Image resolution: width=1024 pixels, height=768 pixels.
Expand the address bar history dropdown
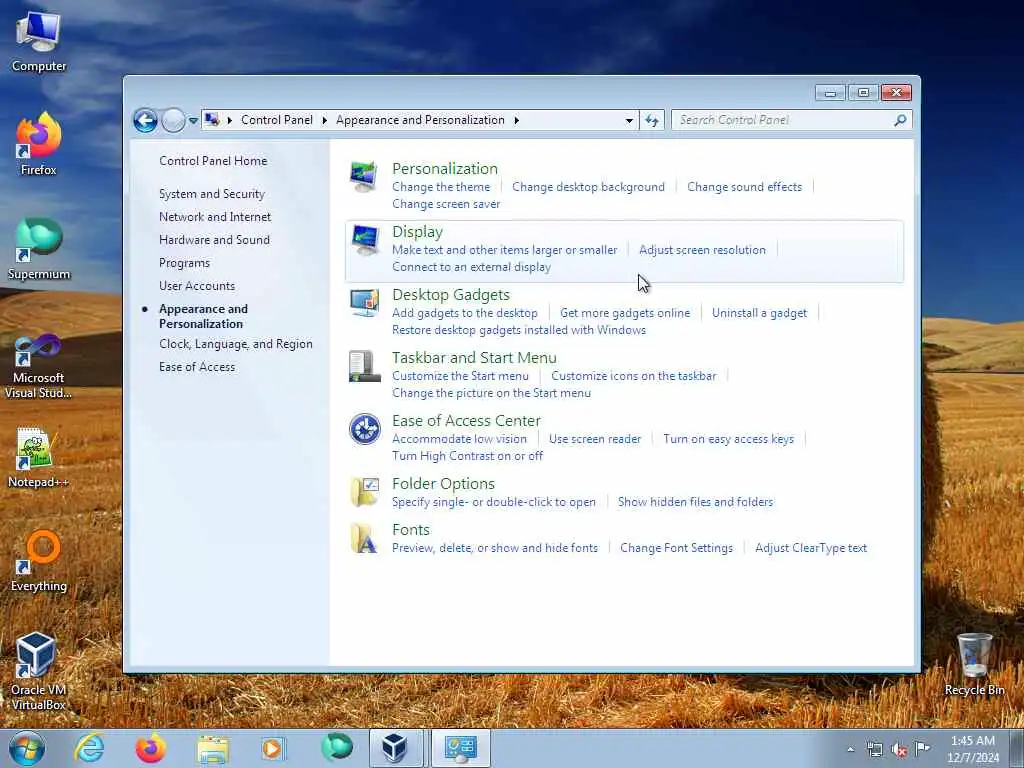point(629,121)
